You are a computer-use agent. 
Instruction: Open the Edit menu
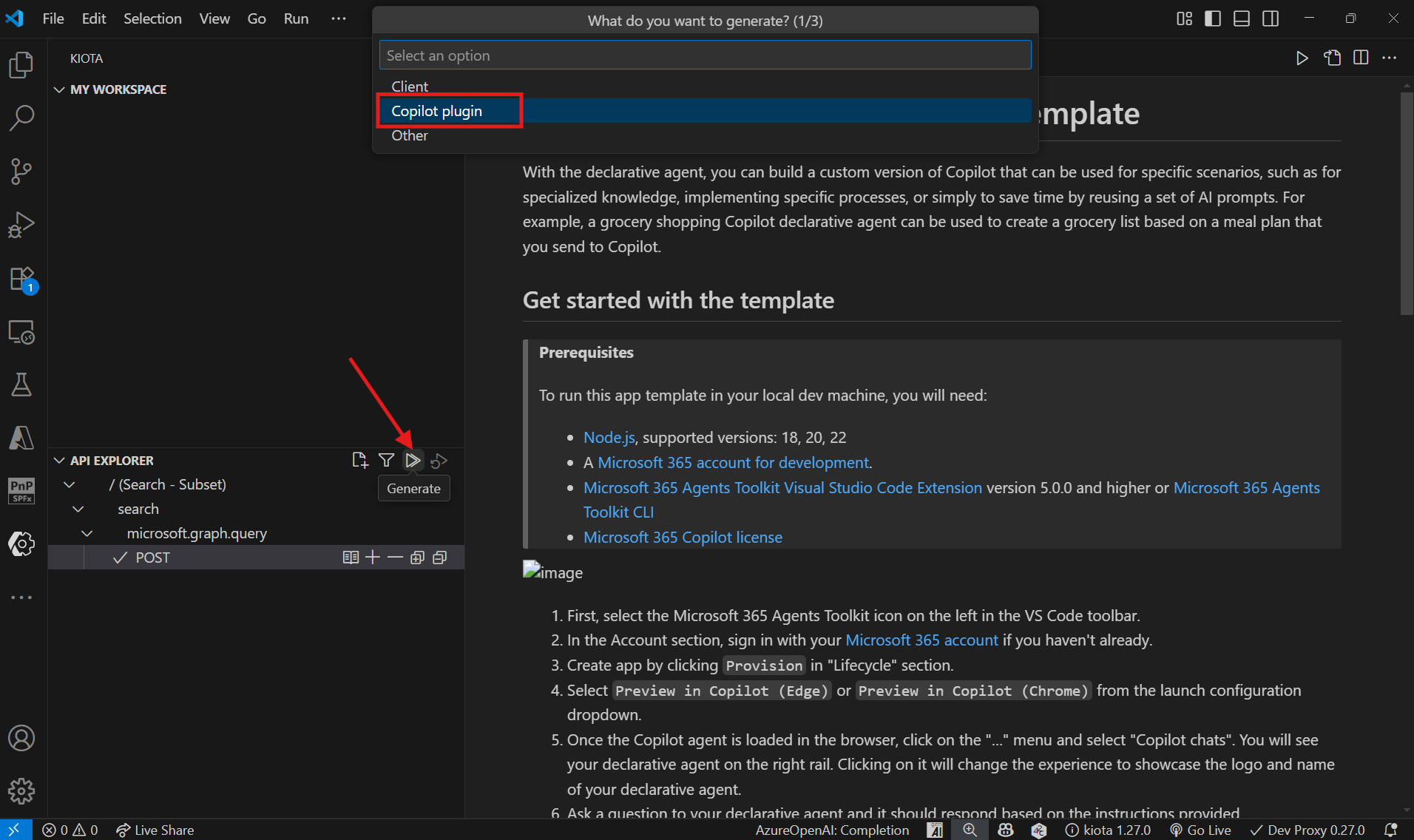[x=94, y=18]
